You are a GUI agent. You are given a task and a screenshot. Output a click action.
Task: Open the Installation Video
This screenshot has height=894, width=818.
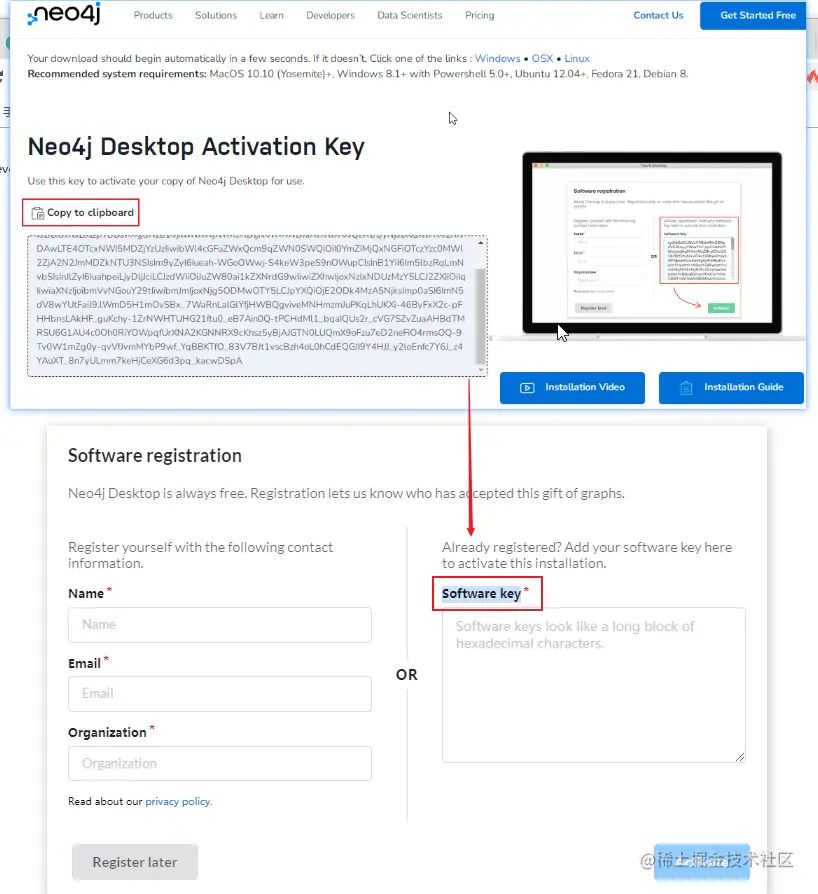coord(572,388)
